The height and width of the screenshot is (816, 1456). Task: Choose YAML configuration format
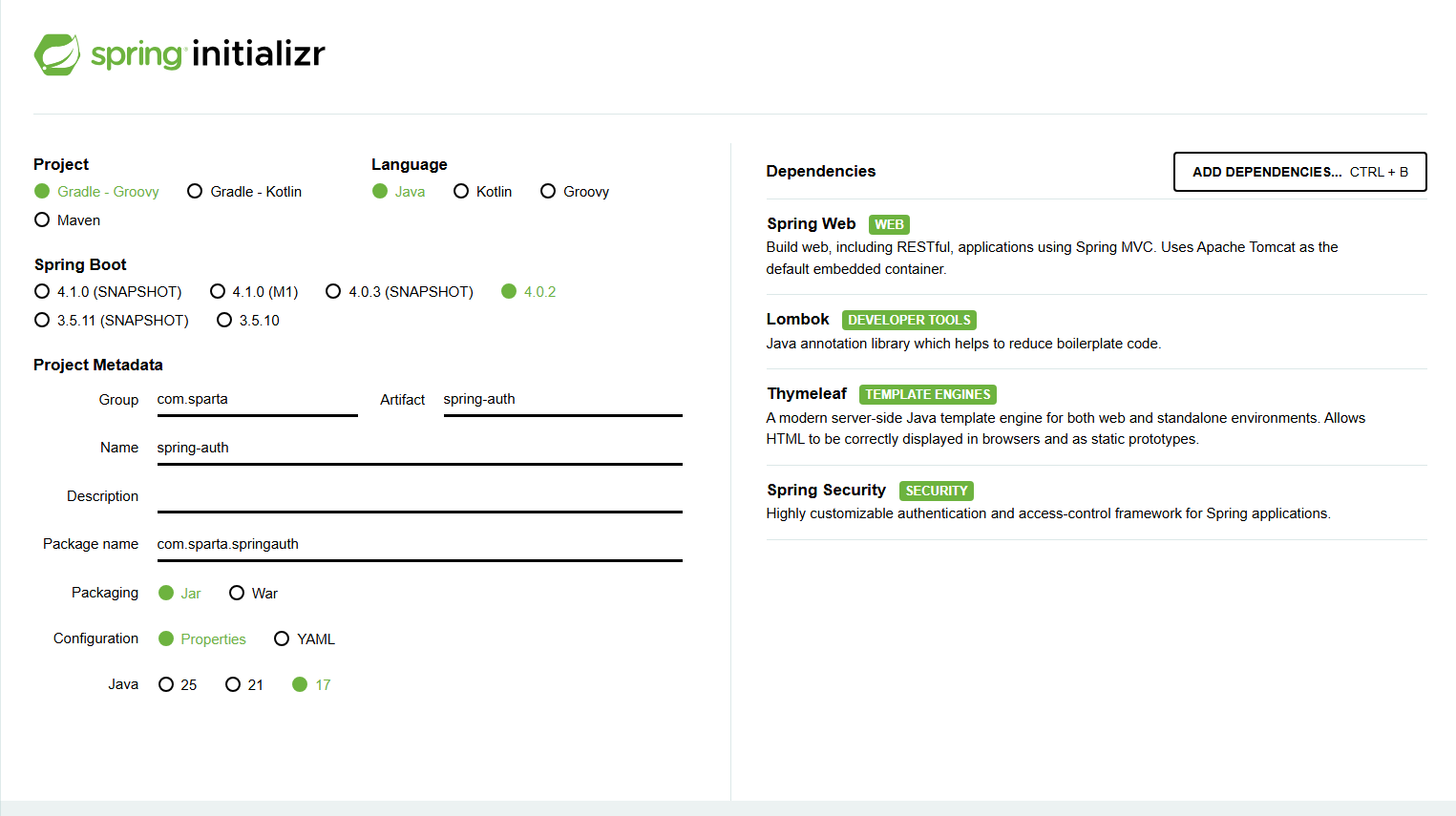tap(305, 638)
